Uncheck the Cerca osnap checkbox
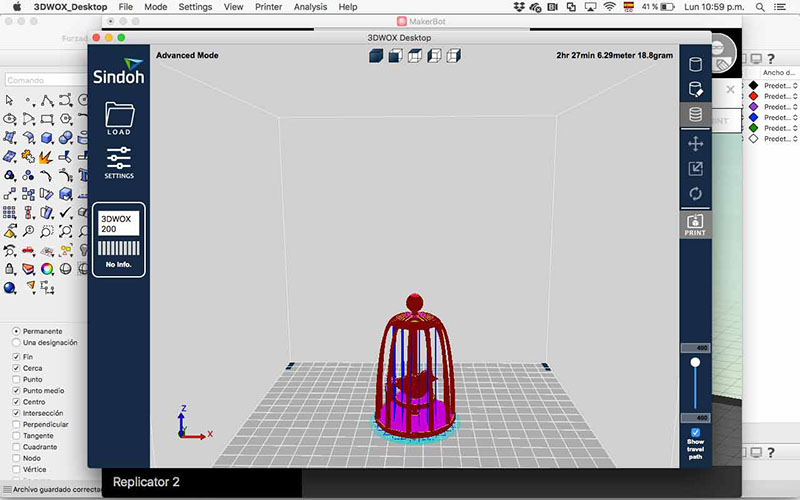 [x=16, y=368]
